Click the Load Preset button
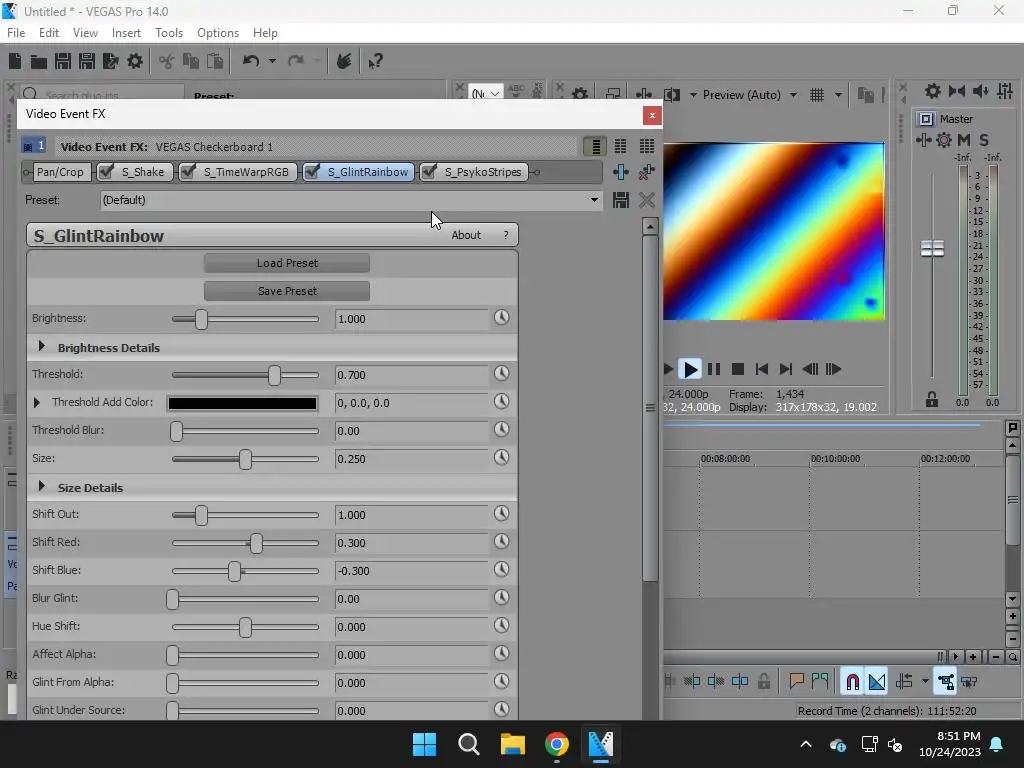Screen dimensions: 1024x768 coord(287,263)
